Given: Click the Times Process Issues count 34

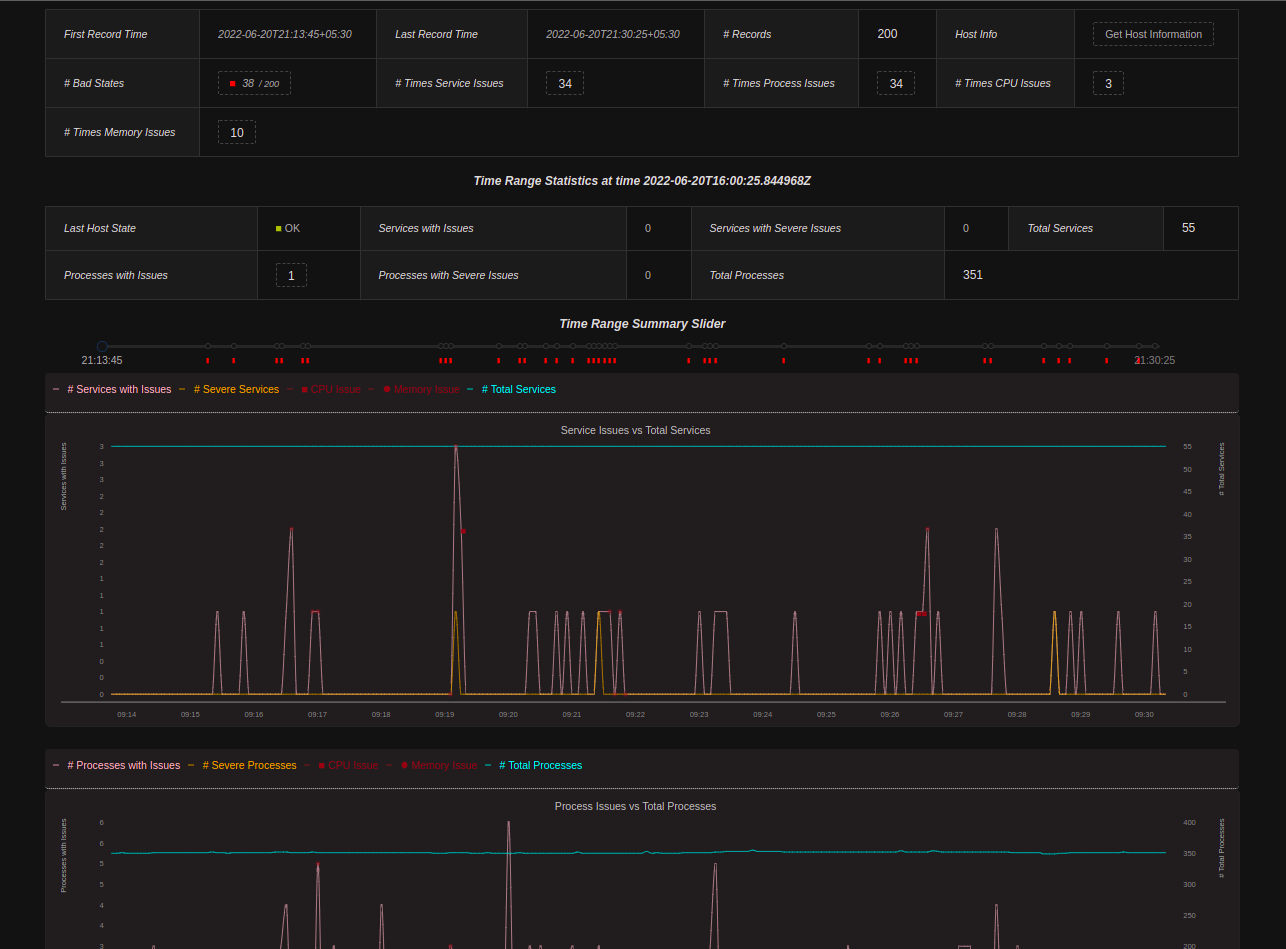Looking at the screenshot, I should coord(896,83).
